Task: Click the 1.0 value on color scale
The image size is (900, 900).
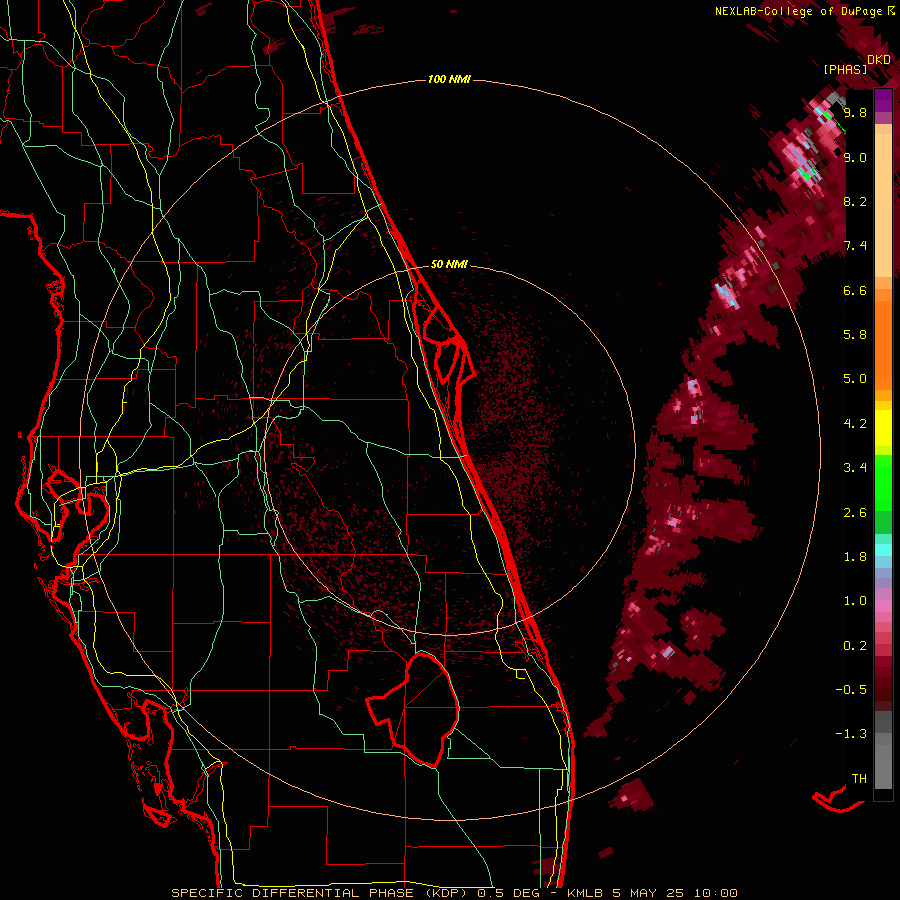Action: [855, 601]
